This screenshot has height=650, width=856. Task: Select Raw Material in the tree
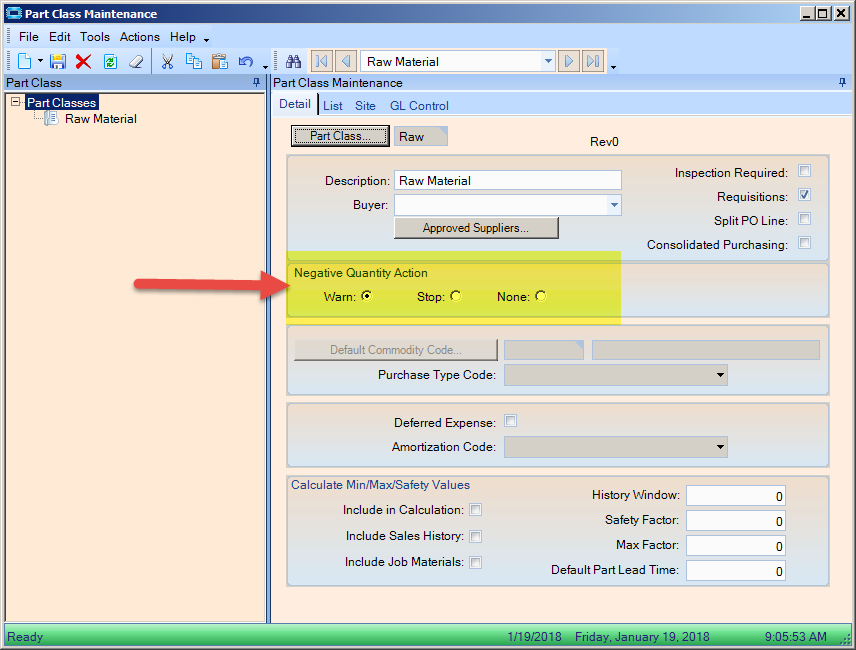pyautogui.click(x=100, y=118)
